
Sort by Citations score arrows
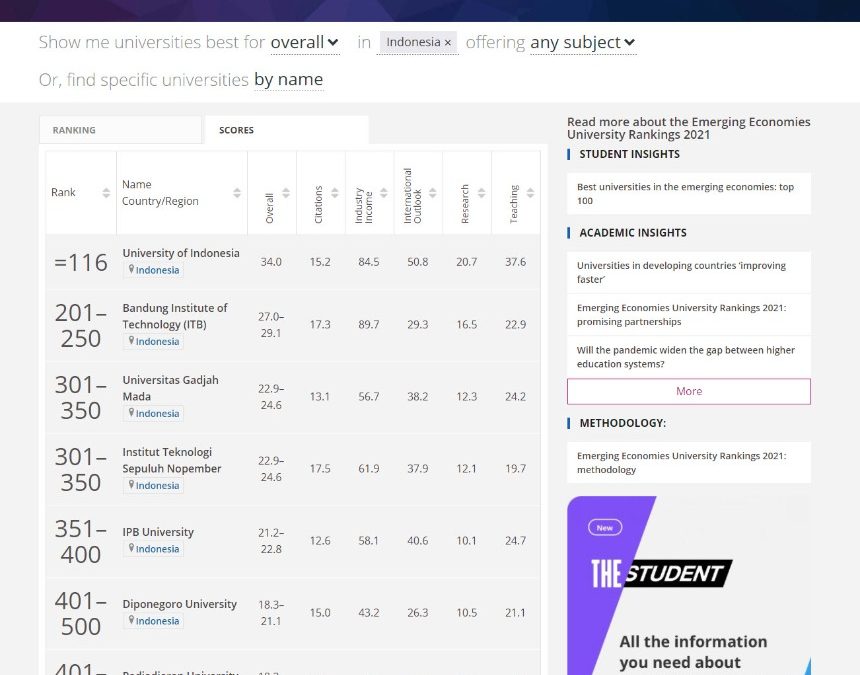point(335,192)
